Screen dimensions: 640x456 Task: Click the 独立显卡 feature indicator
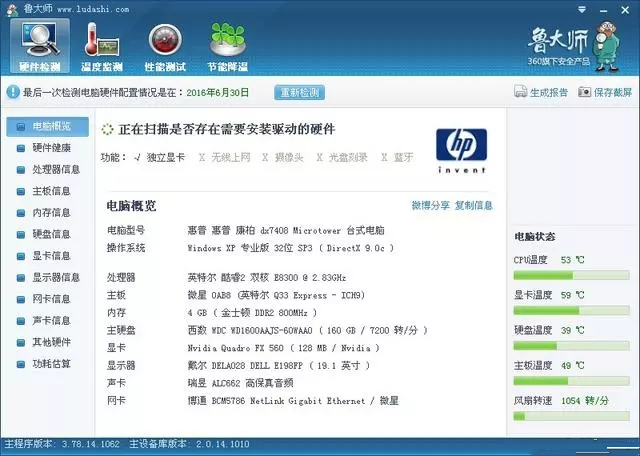point(159,157)
